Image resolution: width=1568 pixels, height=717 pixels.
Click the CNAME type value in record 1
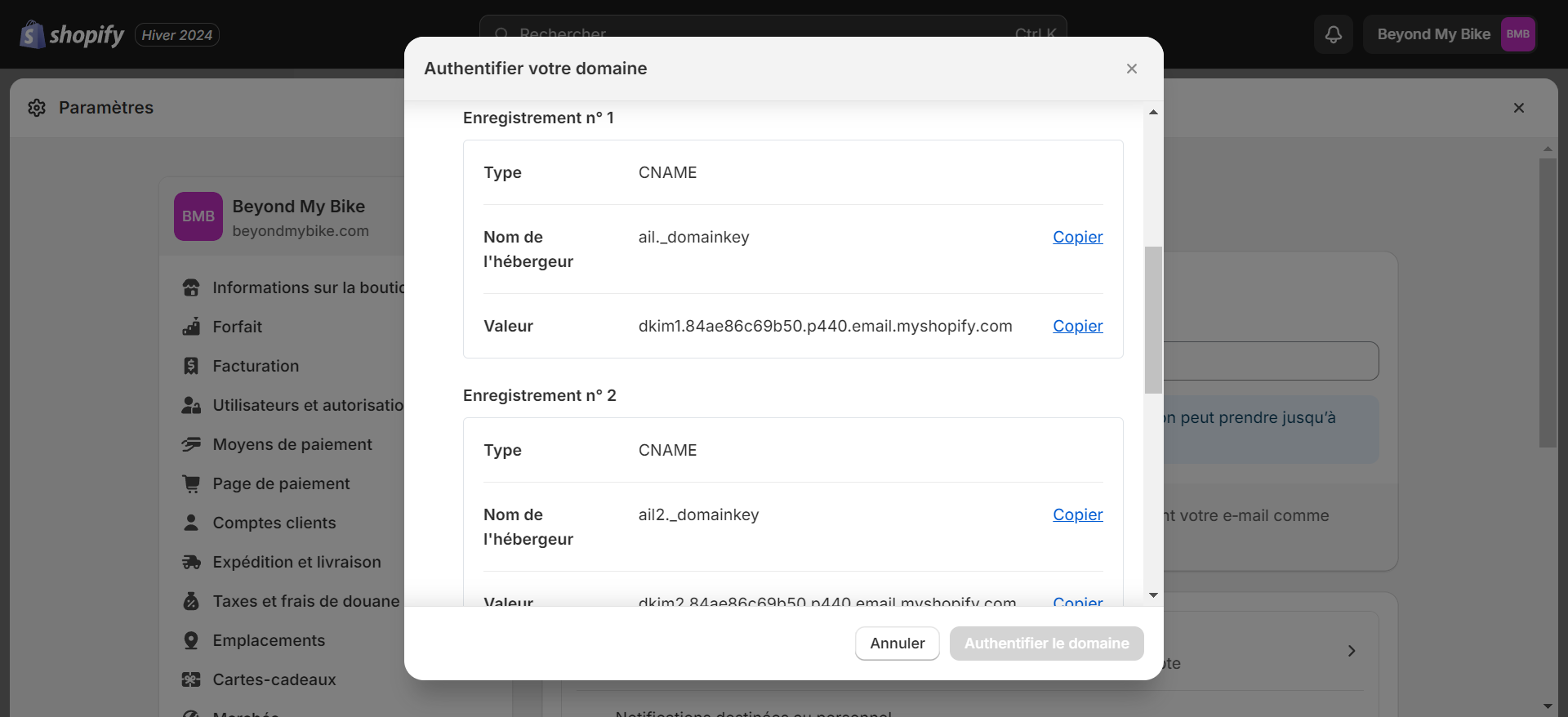tap(668, 172)
